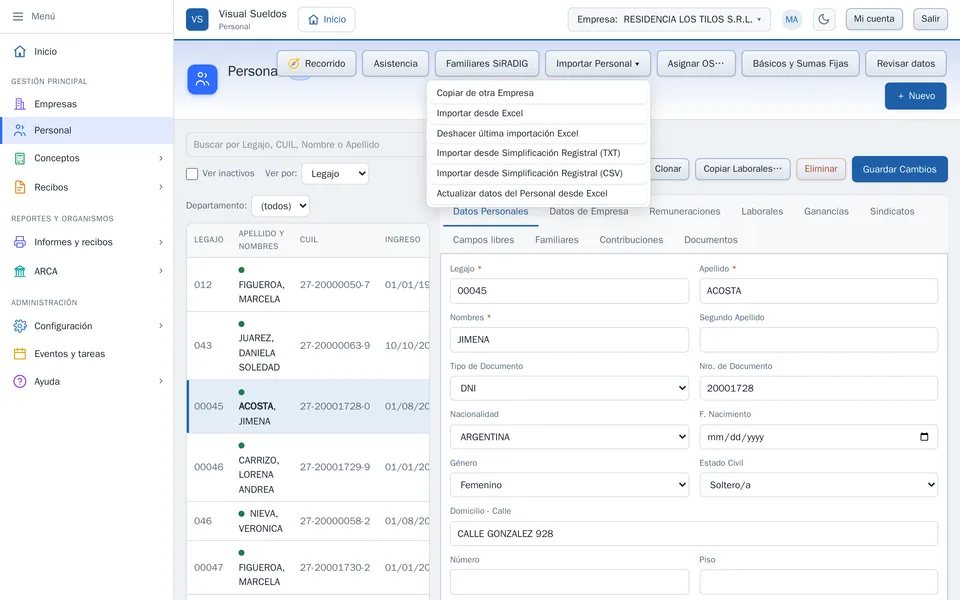The width and height of the screenshot is (960, 600).
Task: Open the Género dropdown
Action: [x=569, y=485]
